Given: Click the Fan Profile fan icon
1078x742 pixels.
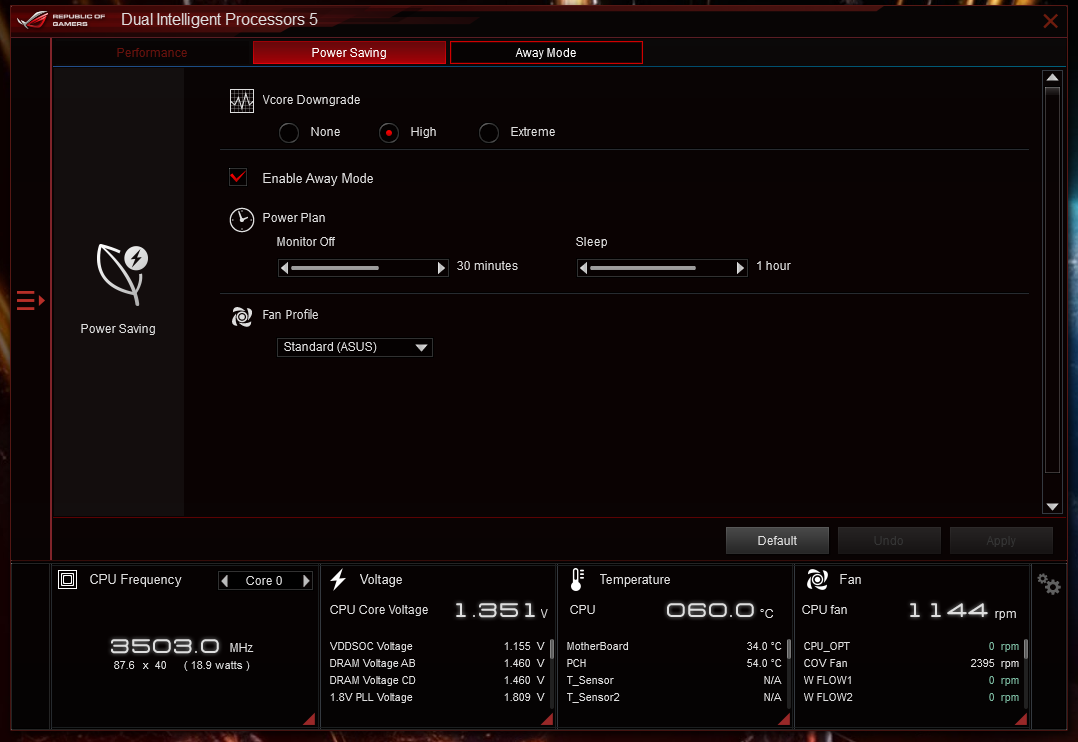Looking at the screenshot, I should click(x=242, y=316).
